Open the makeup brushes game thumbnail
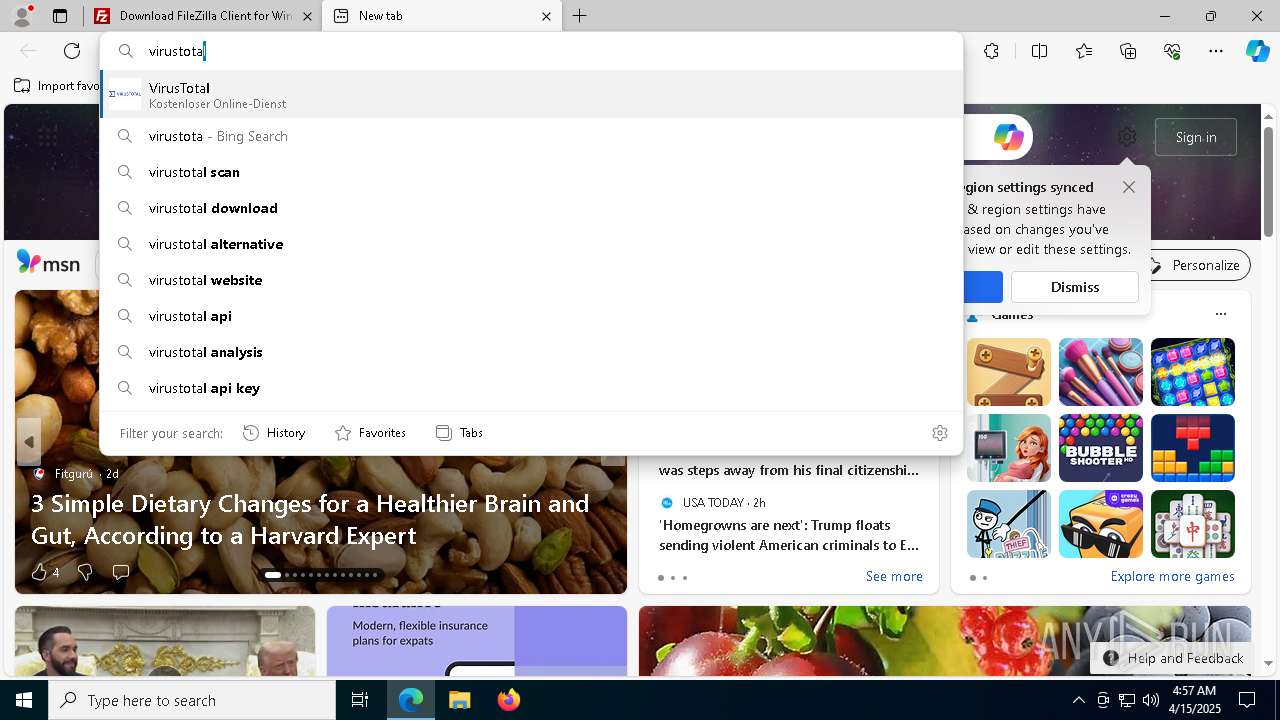 pyautogui.click(x=1101, y=372)
